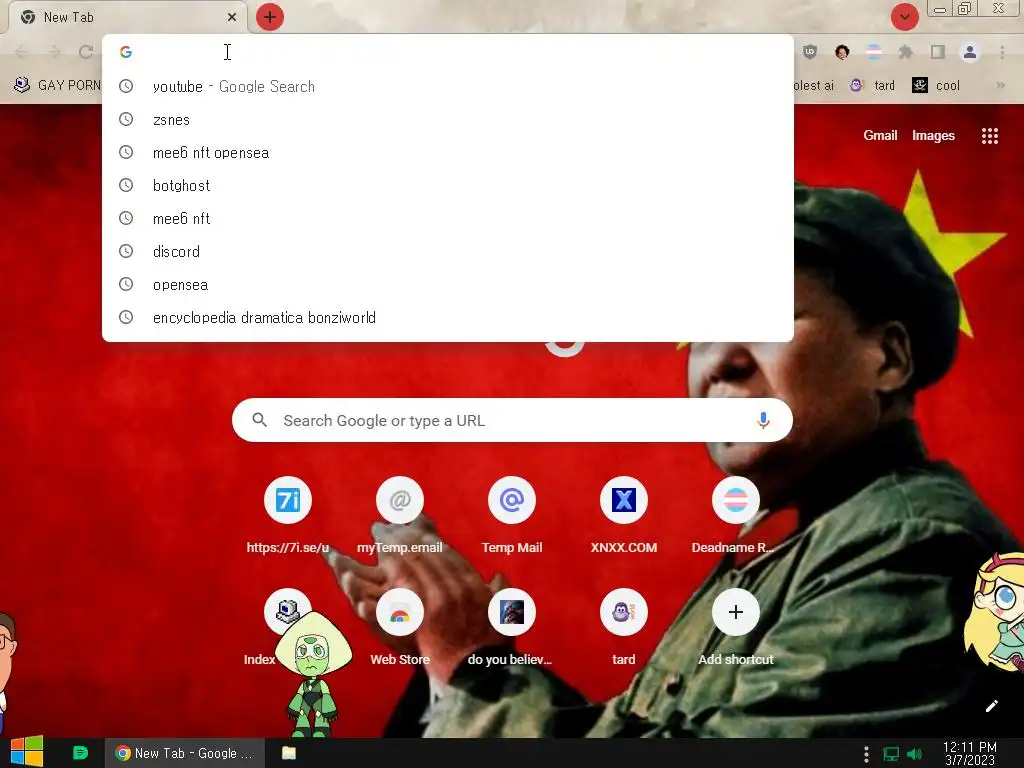This screenshot has height=768, width=1024.
Task: Open the Google apps grid
Action: click(989, 136)
